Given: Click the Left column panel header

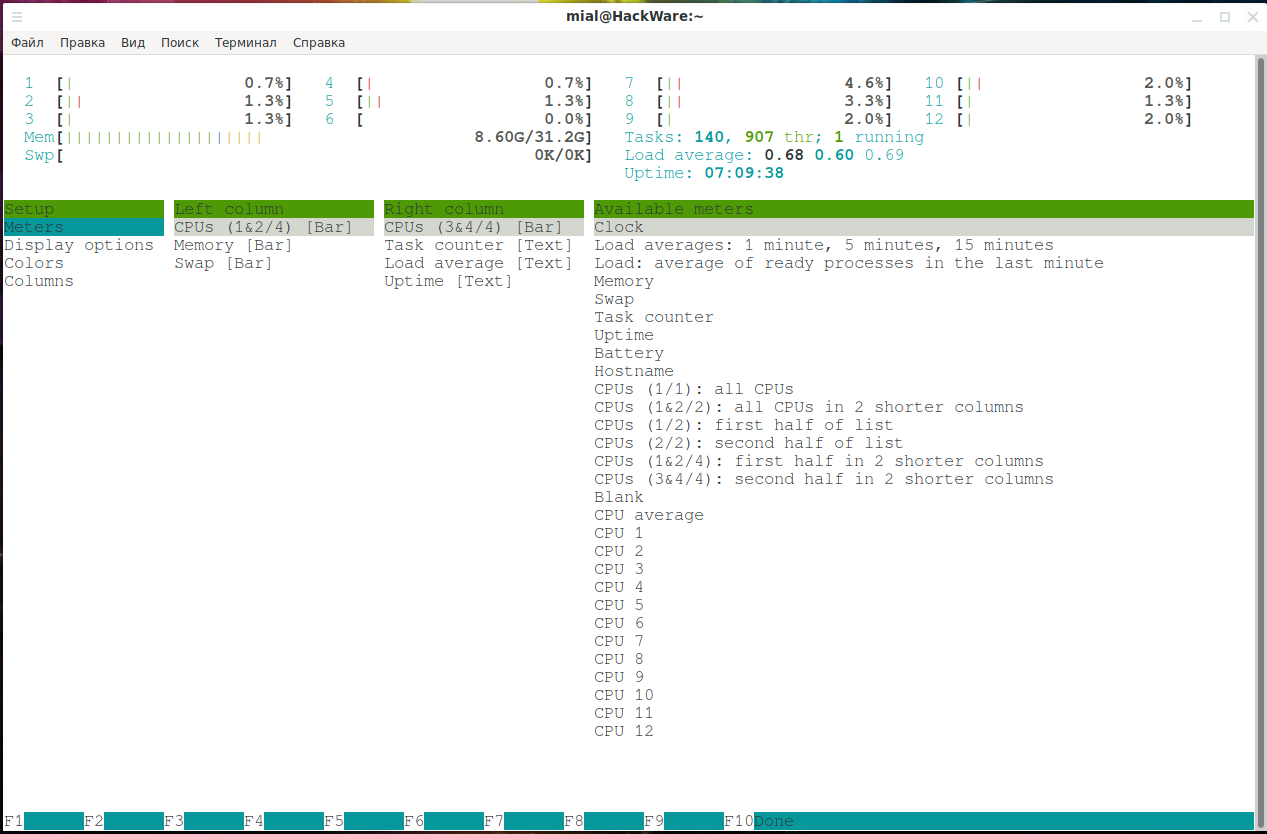Looking at the screenshot, I should click(274, 209).
